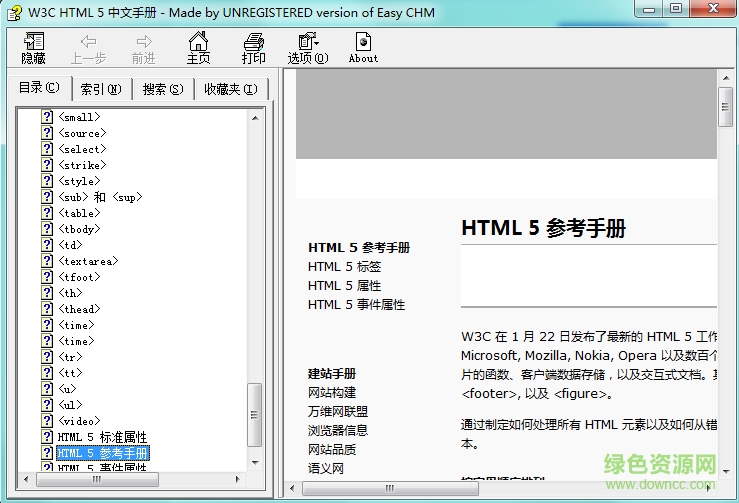Click tree panel scroll-down arrow
The width and height of the screenshot is (739, 503).
[255, 462]
